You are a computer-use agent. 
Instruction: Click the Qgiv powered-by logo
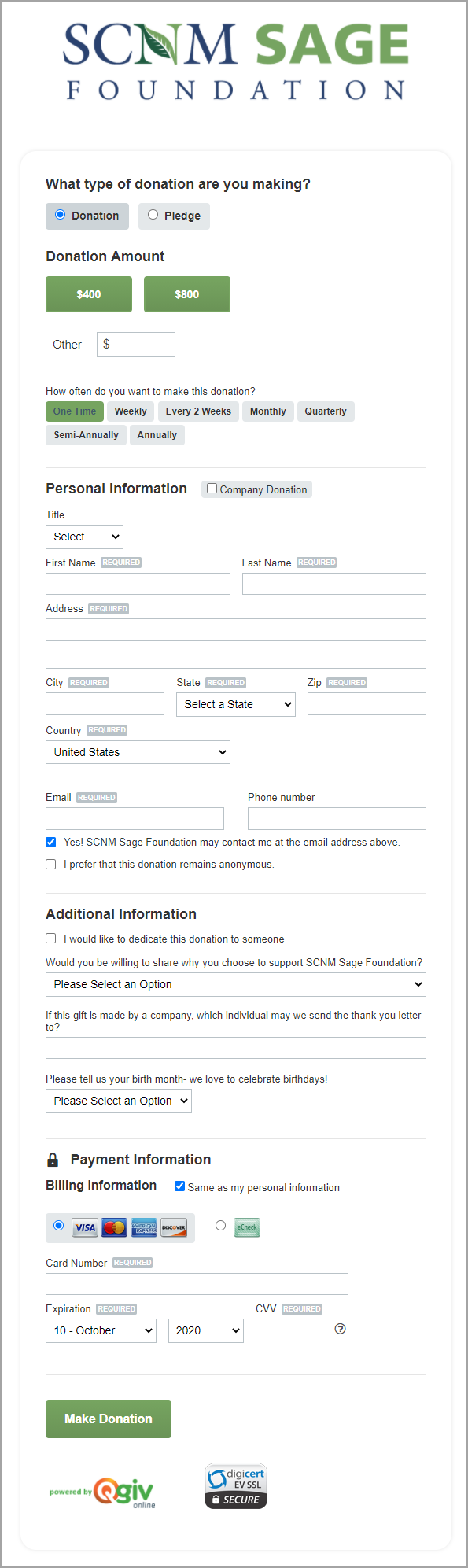click(x=102, y=1492)
